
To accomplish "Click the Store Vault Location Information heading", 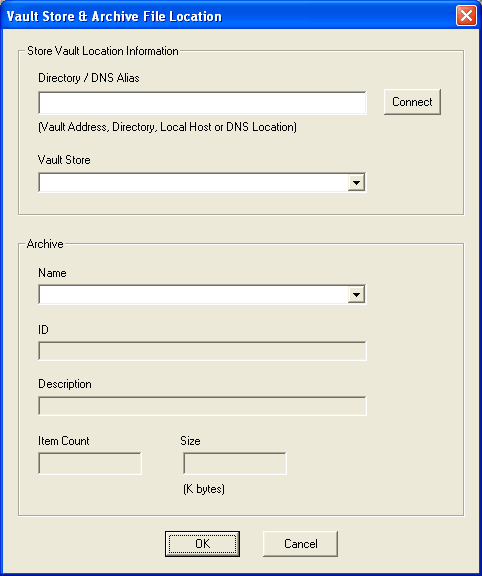I will [x=103, y=51].
